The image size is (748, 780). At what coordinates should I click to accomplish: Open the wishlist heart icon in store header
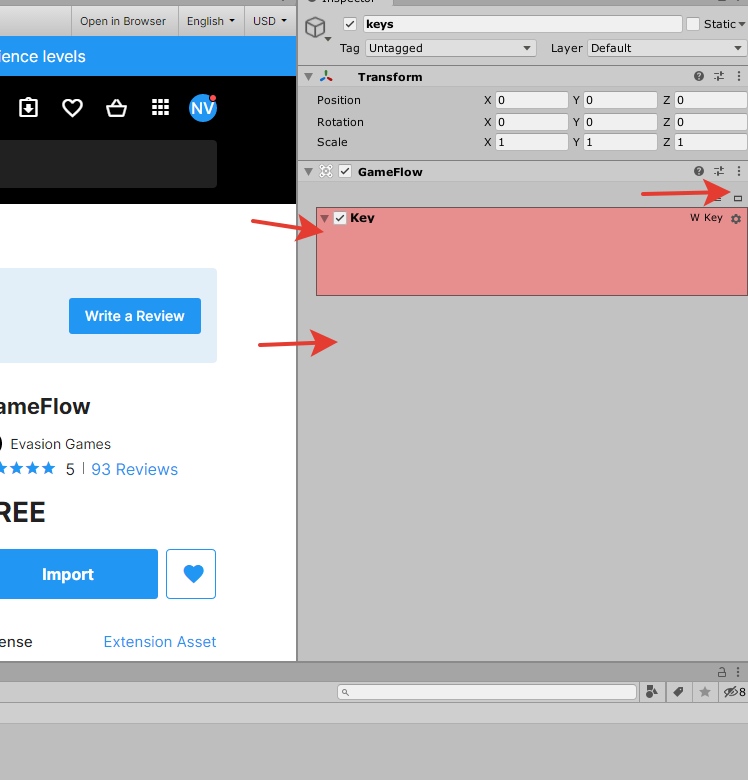72,107
